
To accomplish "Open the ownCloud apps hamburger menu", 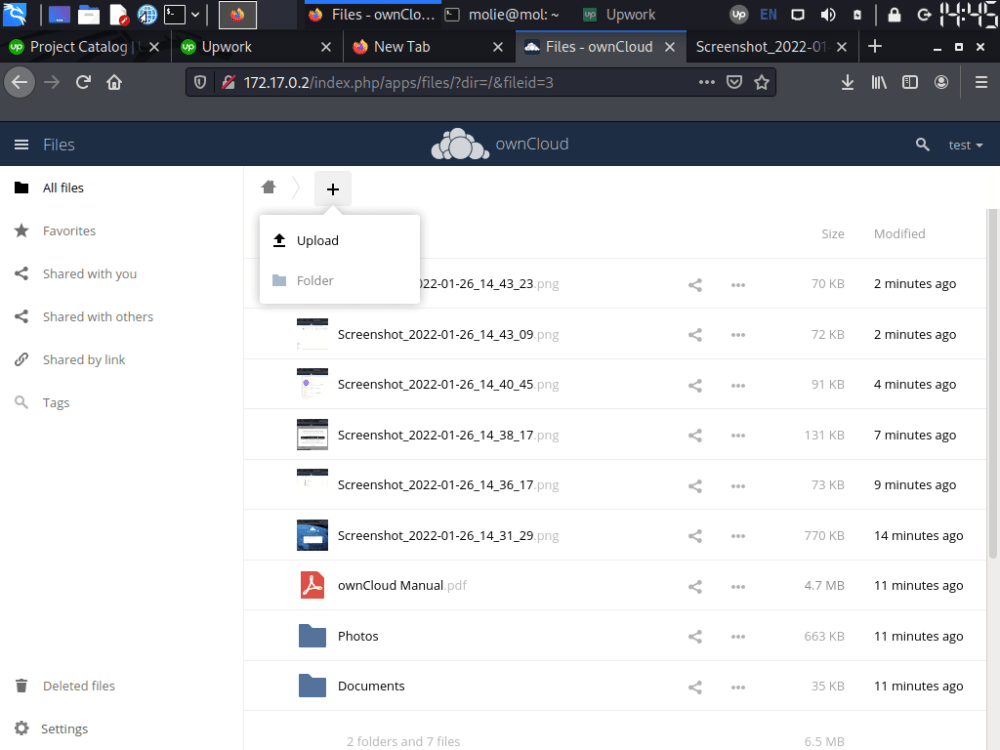I will point(21,145).
